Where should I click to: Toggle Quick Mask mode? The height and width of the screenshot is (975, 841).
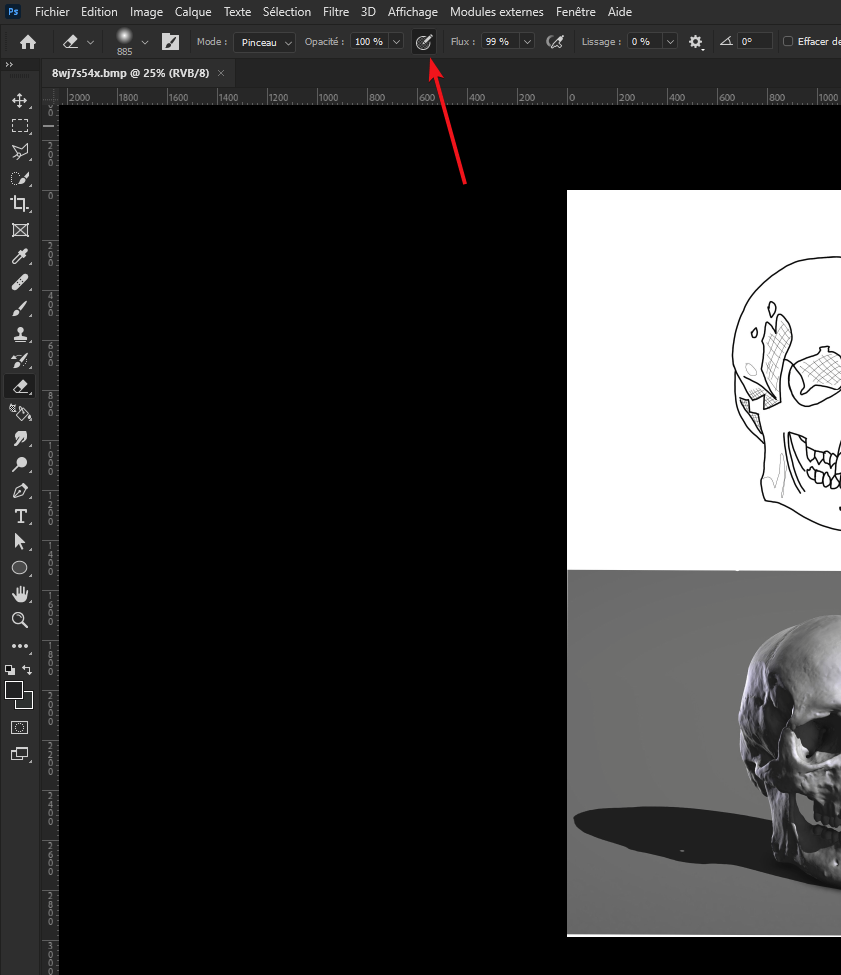[19, 727]
